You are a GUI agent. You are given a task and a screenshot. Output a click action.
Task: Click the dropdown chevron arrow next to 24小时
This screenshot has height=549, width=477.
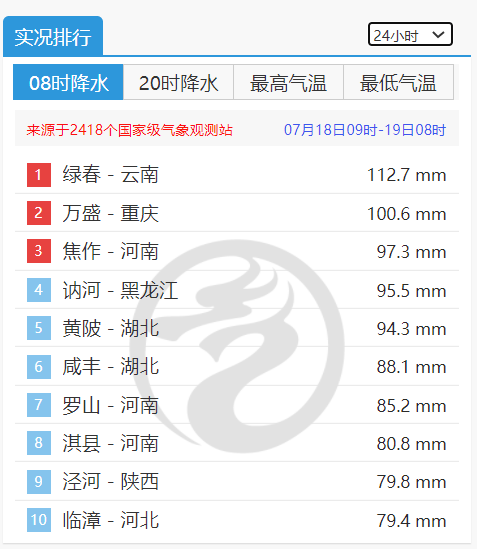438,34
